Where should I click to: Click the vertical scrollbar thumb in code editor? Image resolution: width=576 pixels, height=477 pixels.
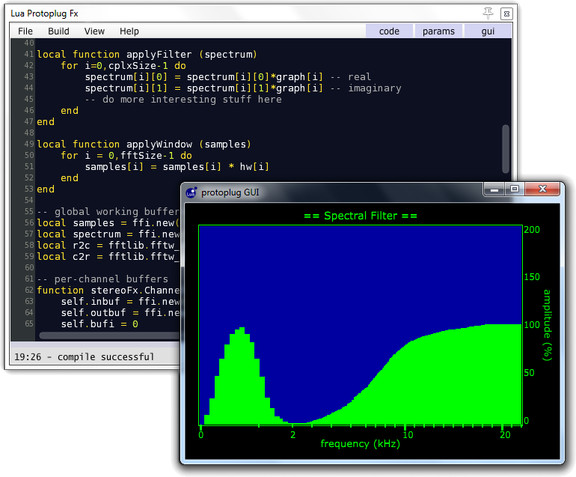(506, 149)
